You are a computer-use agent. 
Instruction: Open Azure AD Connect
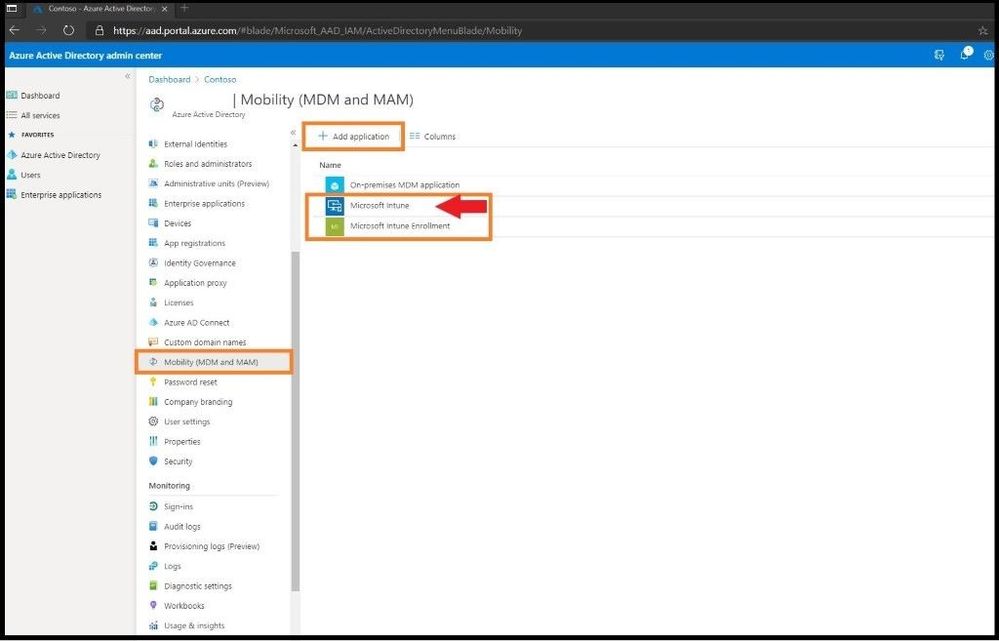[x=196, y=322]
